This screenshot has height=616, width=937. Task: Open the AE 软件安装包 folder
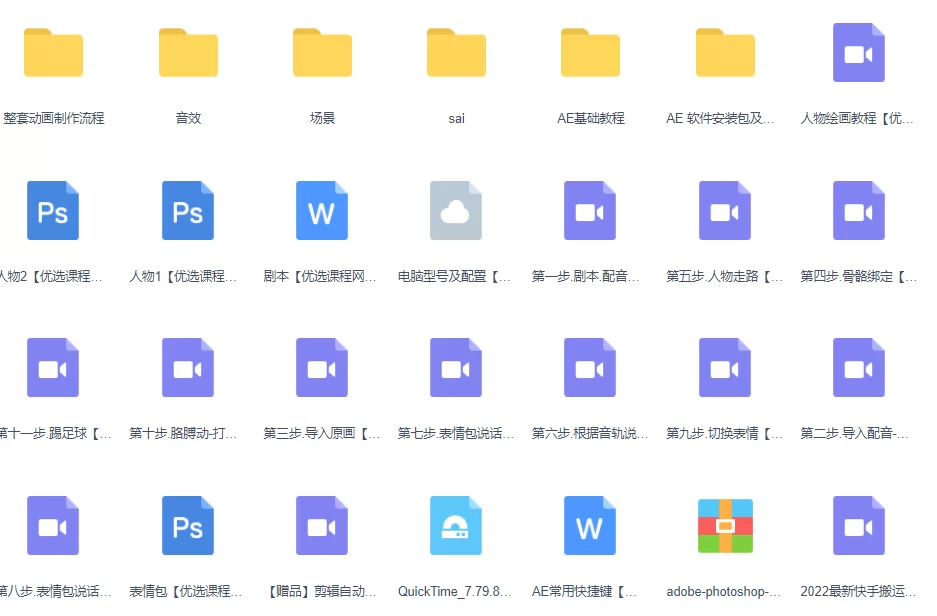[x=725, y=53]
